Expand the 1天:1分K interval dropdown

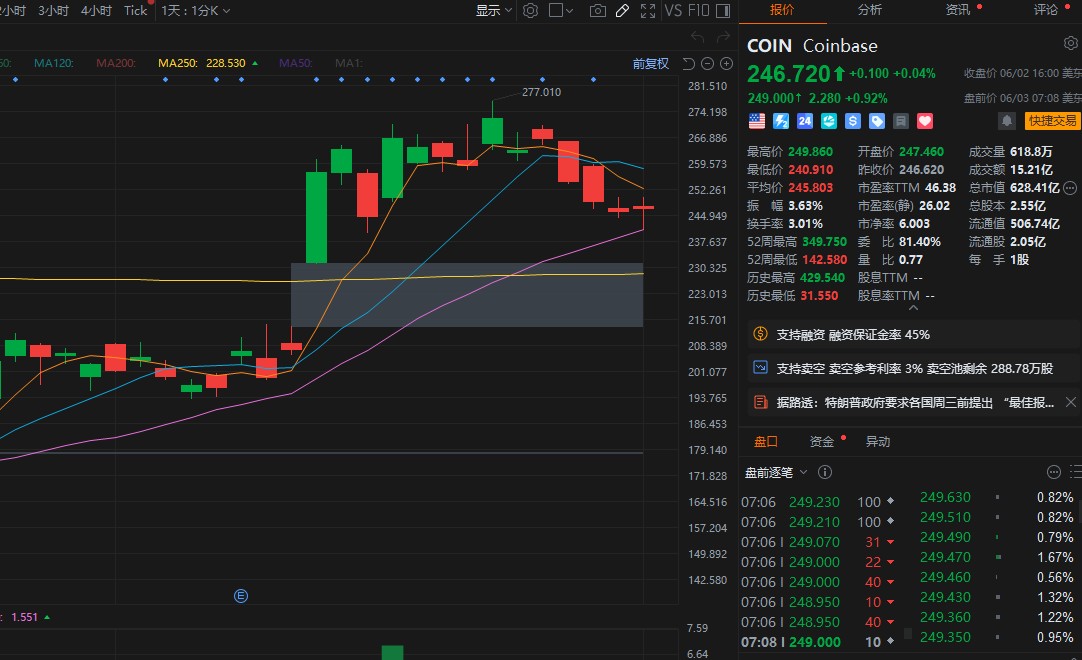point(195,11)
